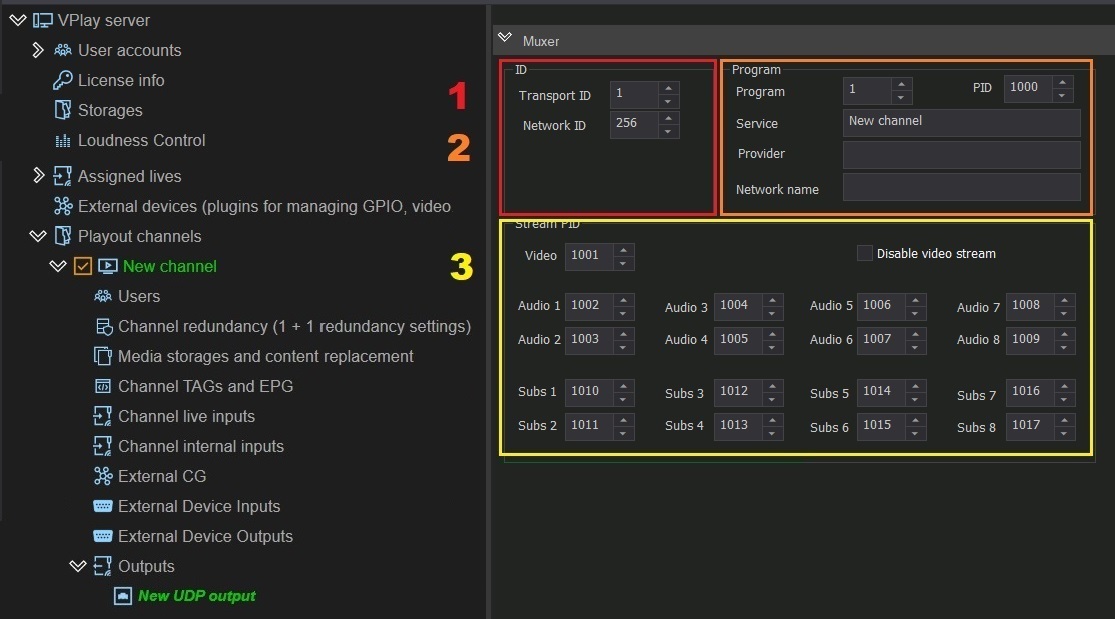Click the External Device Outputs icon

pyautogui.click(x=103, y=536)
